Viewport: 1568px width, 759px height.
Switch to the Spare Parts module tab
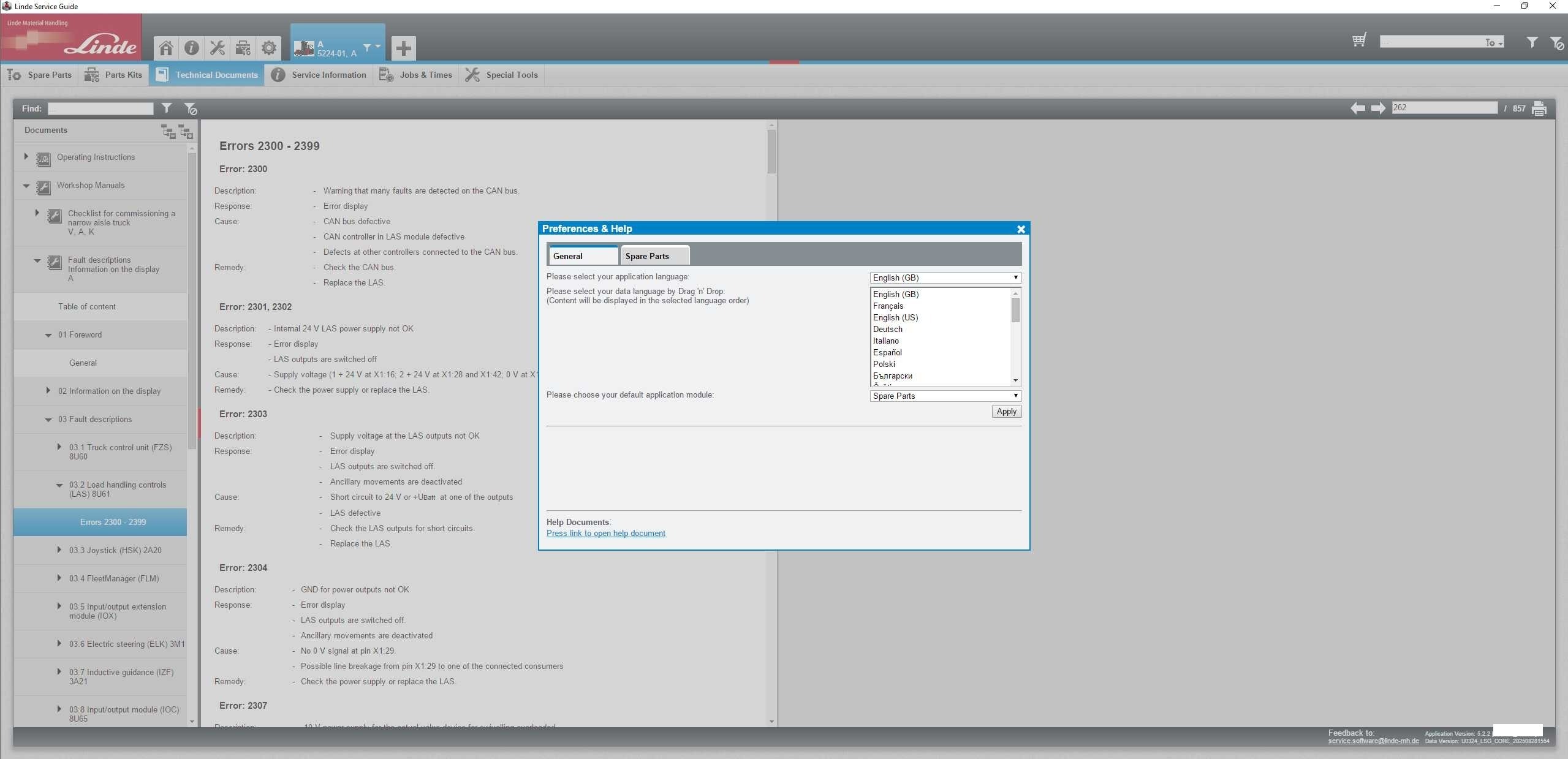[x=40, y=75]
